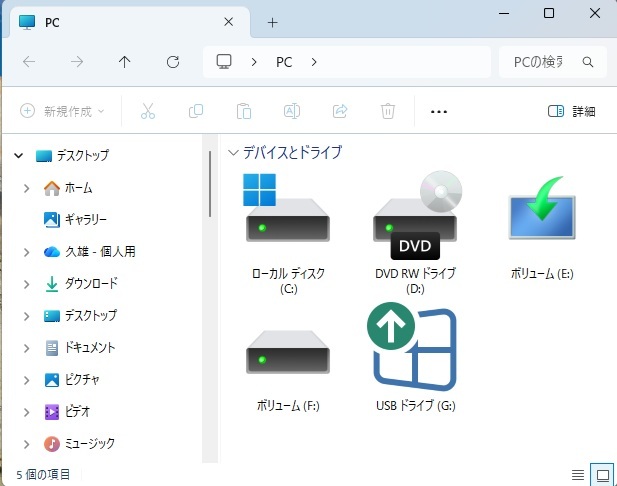Click the Rename icon in toolbar
The image size is (617, 486).
292,111
